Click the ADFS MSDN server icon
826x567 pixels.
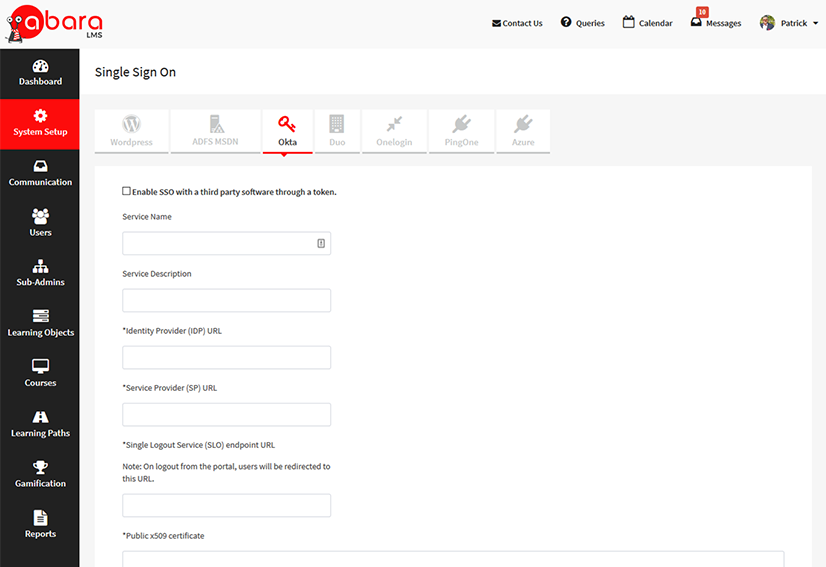click(x=216, y=124)
